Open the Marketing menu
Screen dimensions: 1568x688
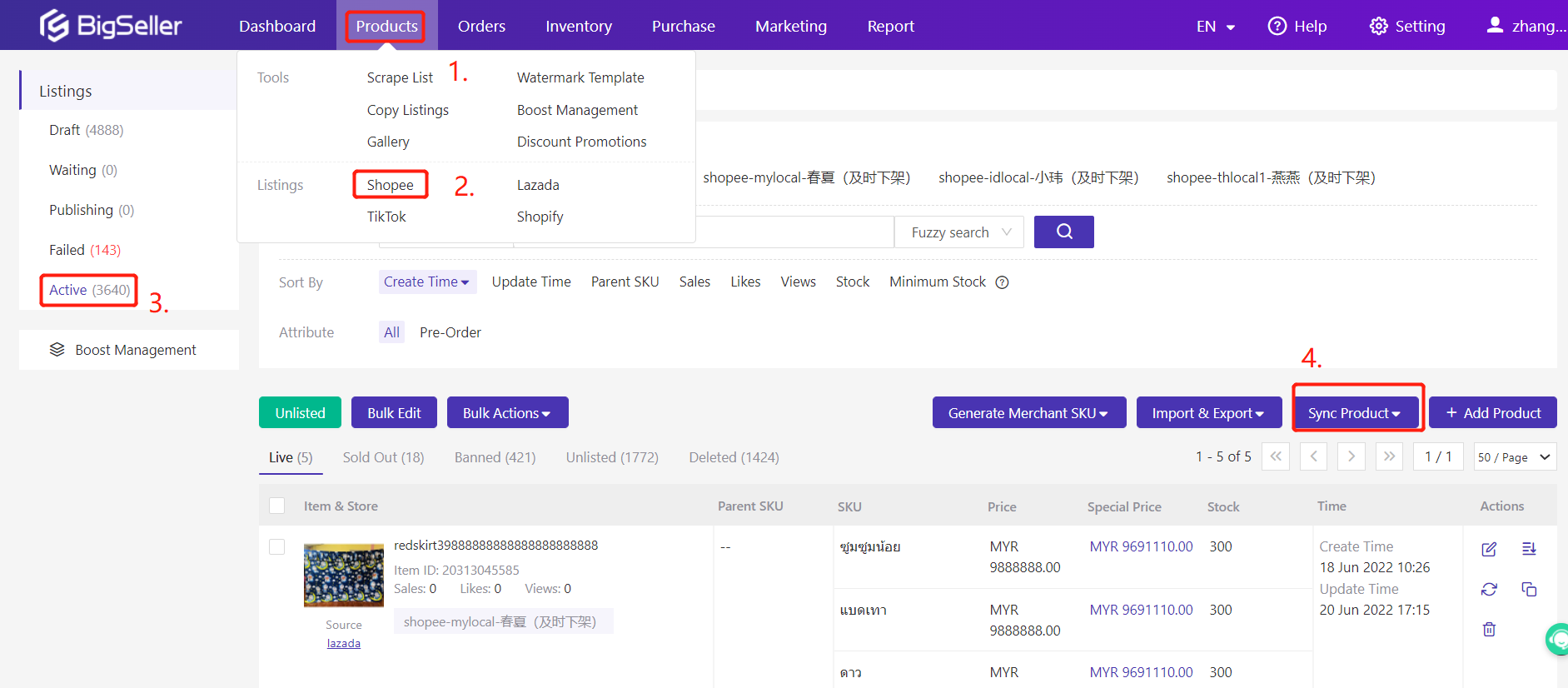[791, 26]
